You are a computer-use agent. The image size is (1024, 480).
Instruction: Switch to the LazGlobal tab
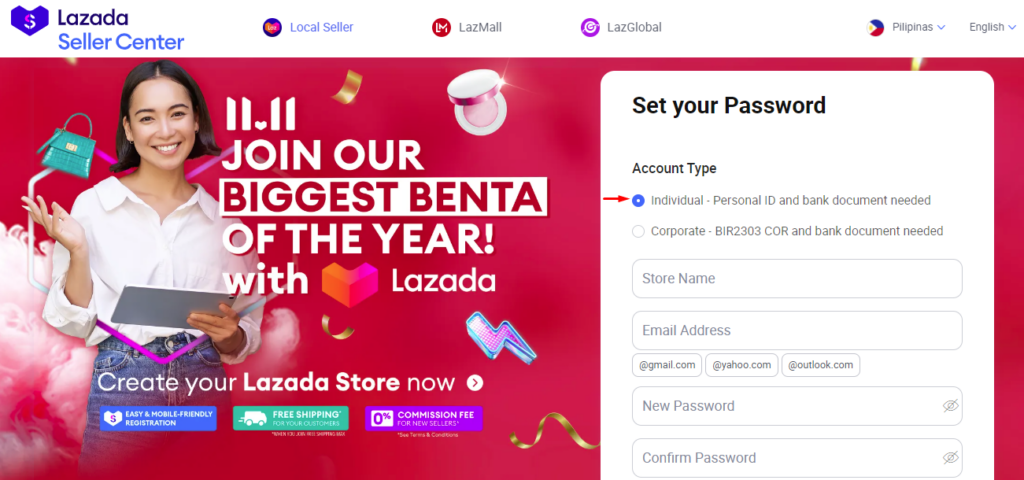click(621, 27)
